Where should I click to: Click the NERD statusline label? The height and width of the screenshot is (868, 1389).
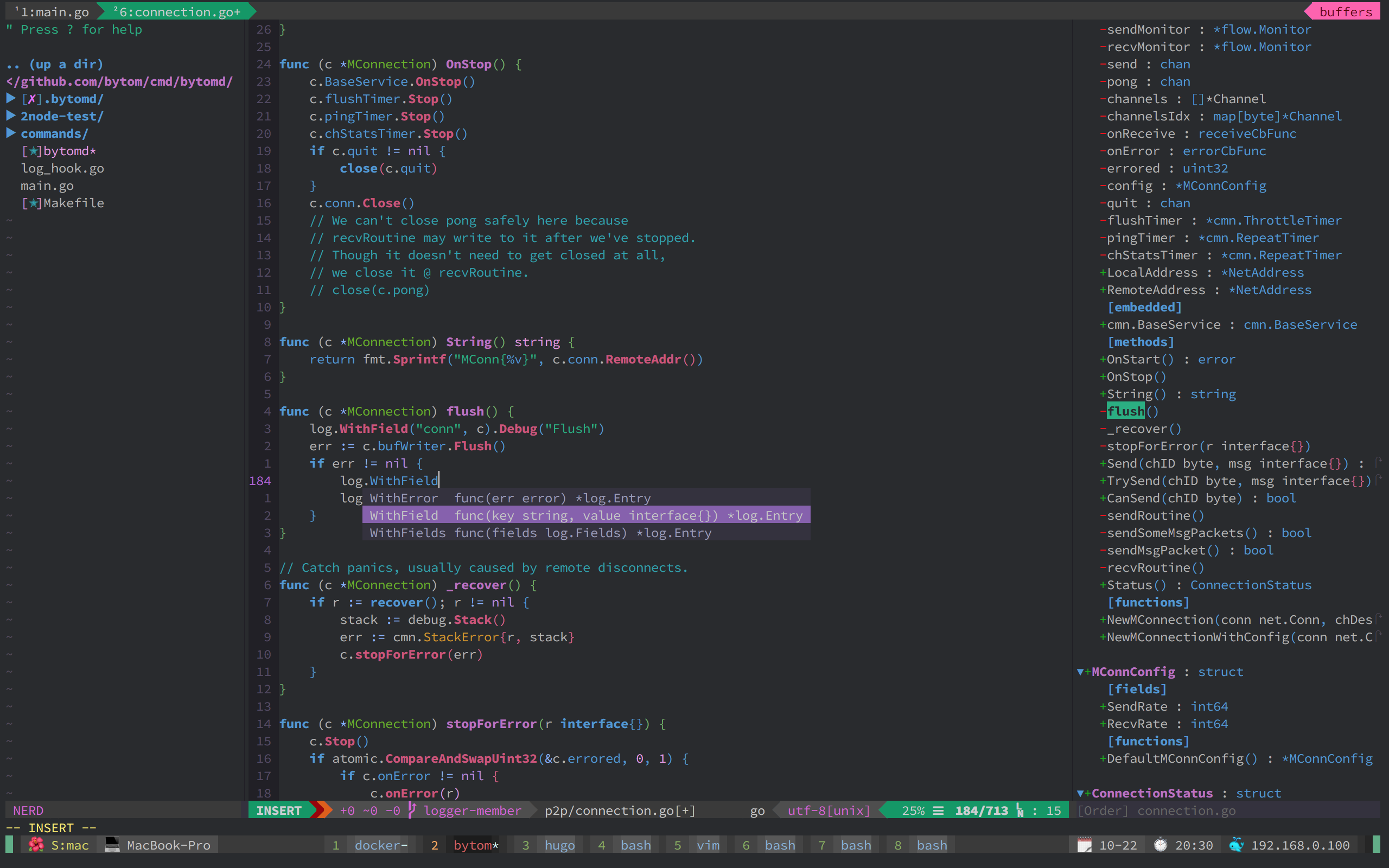tap(28, 810)
